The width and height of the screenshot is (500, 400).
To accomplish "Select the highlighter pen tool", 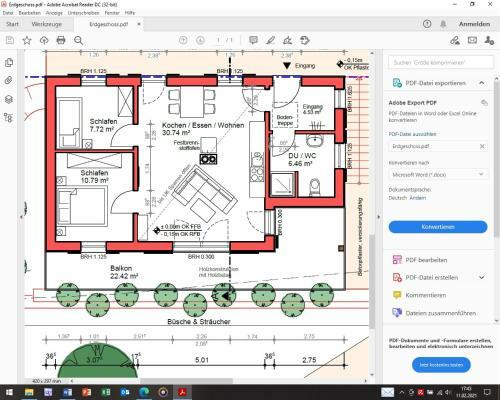I will coord(271,40).
